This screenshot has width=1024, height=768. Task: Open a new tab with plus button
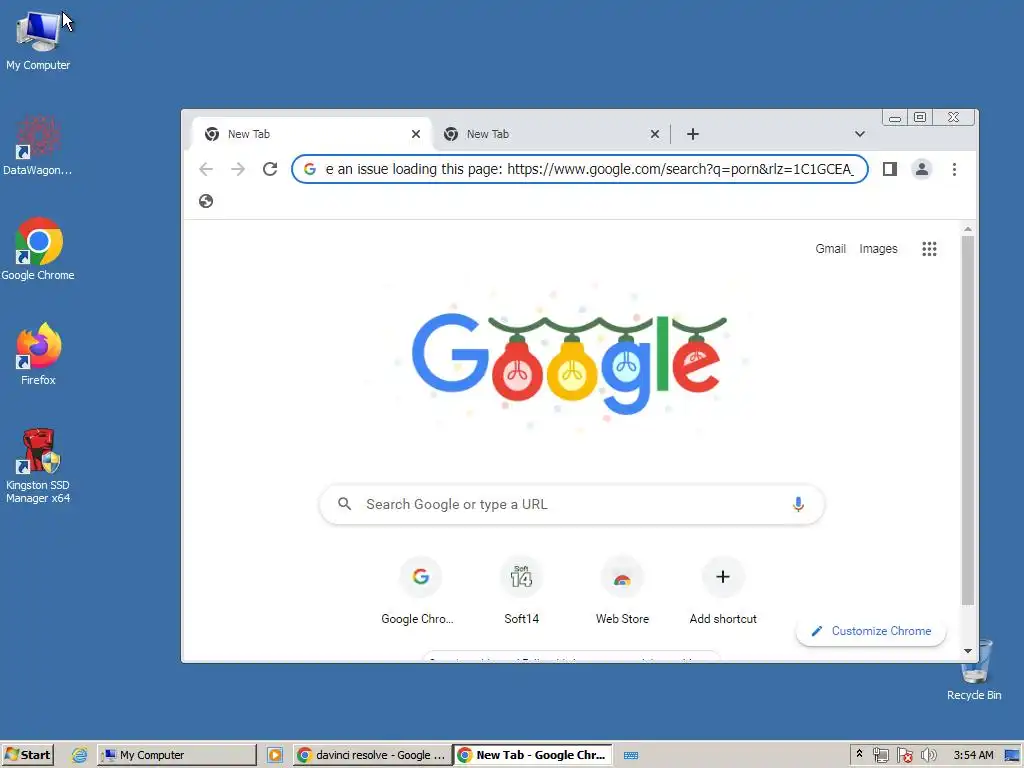pyautogui.click(x=693, y=134)
